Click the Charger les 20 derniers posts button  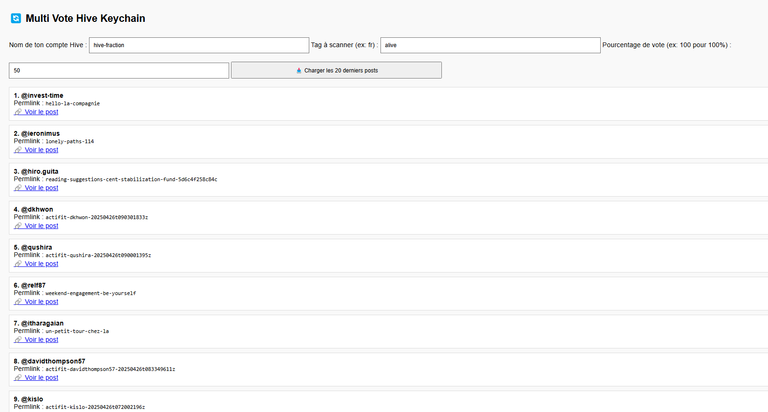click(336, 70)
